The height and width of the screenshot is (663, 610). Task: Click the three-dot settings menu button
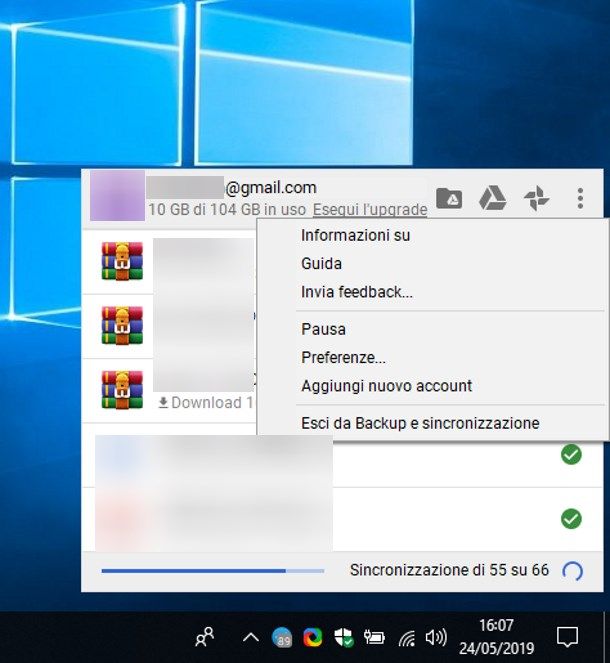(x=580, y=198)
